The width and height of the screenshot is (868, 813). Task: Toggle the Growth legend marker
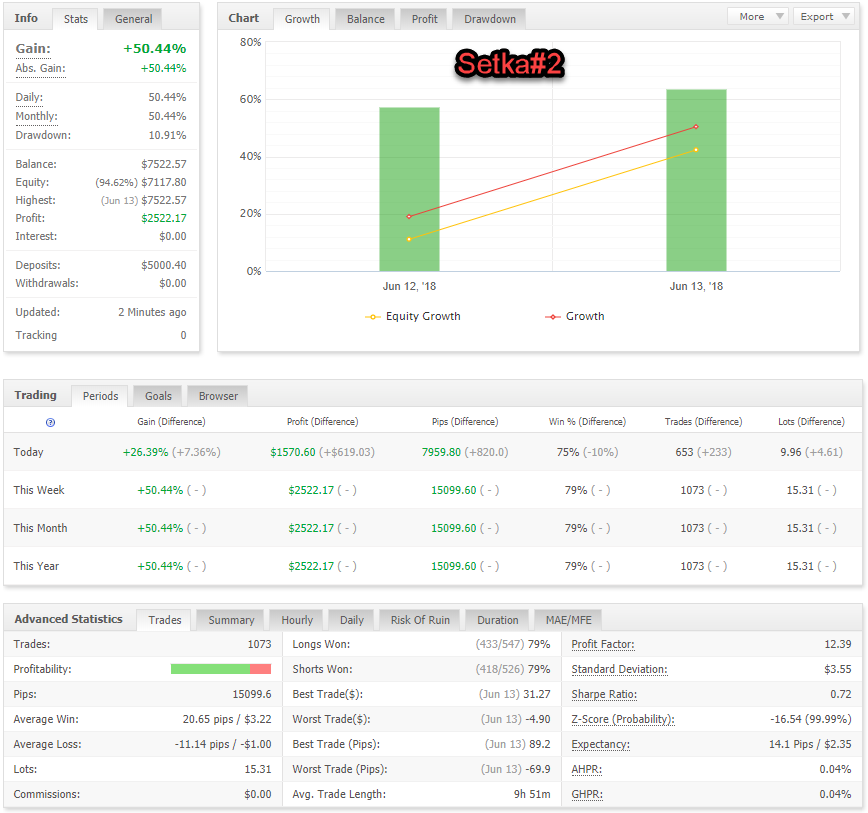click(x=552, y=317)
